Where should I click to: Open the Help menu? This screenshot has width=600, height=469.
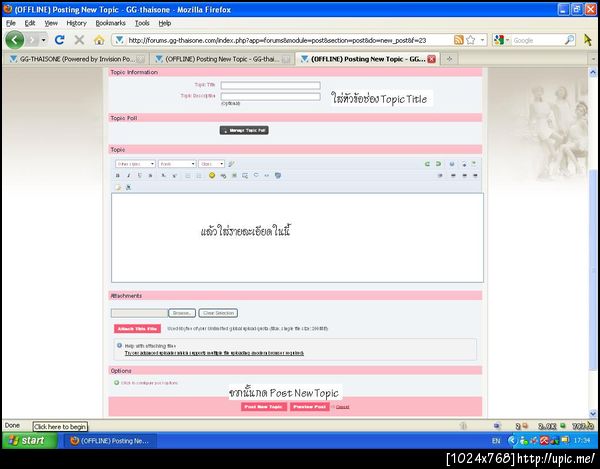(165, 23)
